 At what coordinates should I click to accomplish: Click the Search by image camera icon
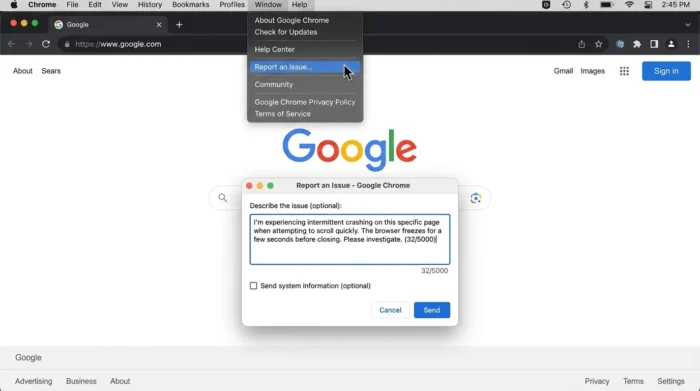pos(475,198)
